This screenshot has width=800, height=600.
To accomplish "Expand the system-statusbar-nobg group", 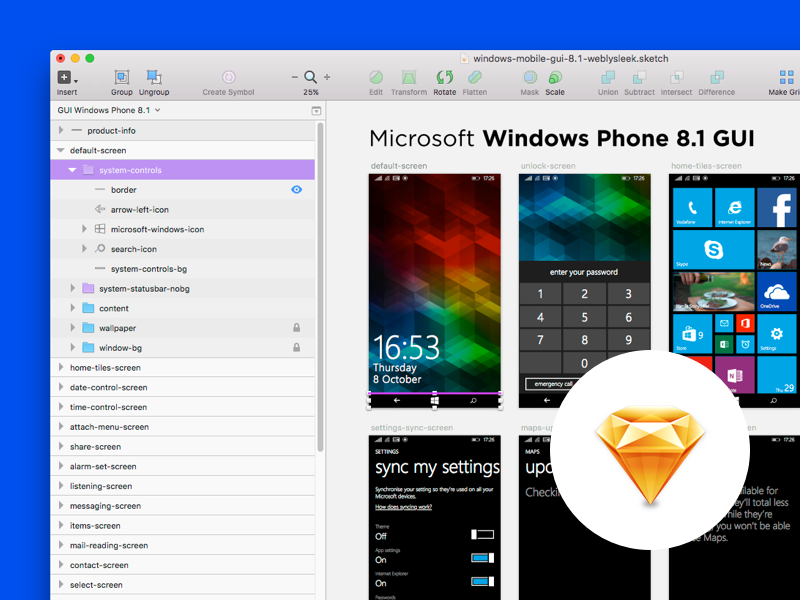I will point(72,288).
